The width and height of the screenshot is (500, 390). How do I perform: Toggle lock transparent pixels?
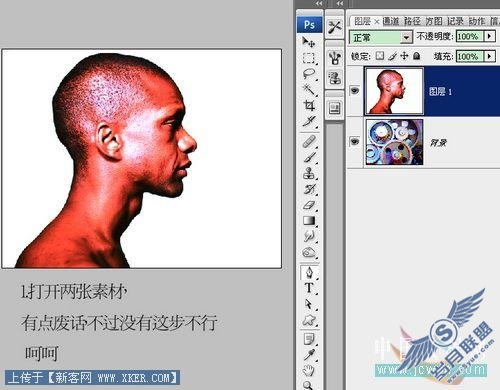coord(380,56)
